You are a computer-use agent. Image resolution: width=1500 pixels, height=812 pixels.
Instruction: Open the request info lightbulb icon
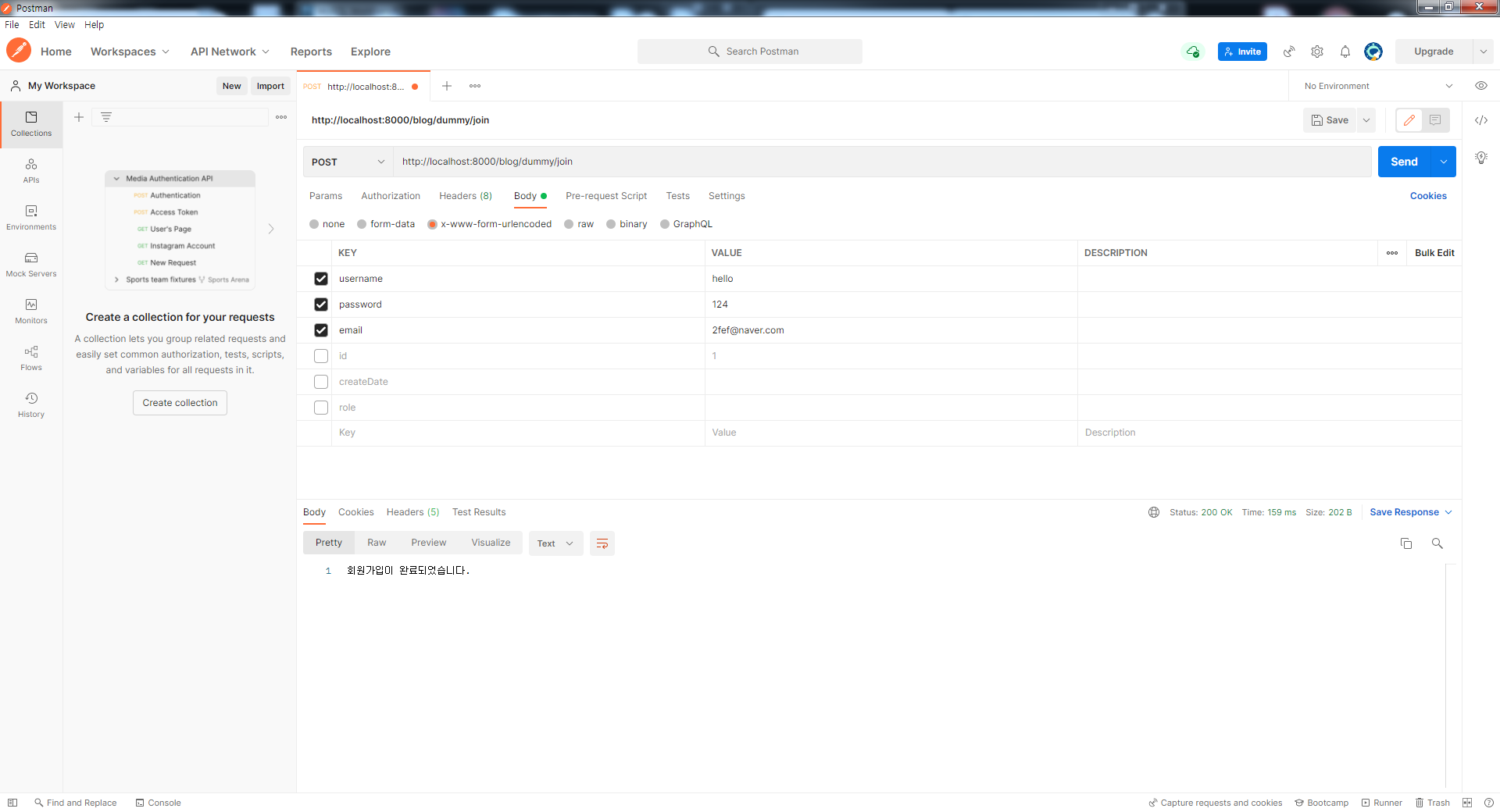[x=1481, y=158]
